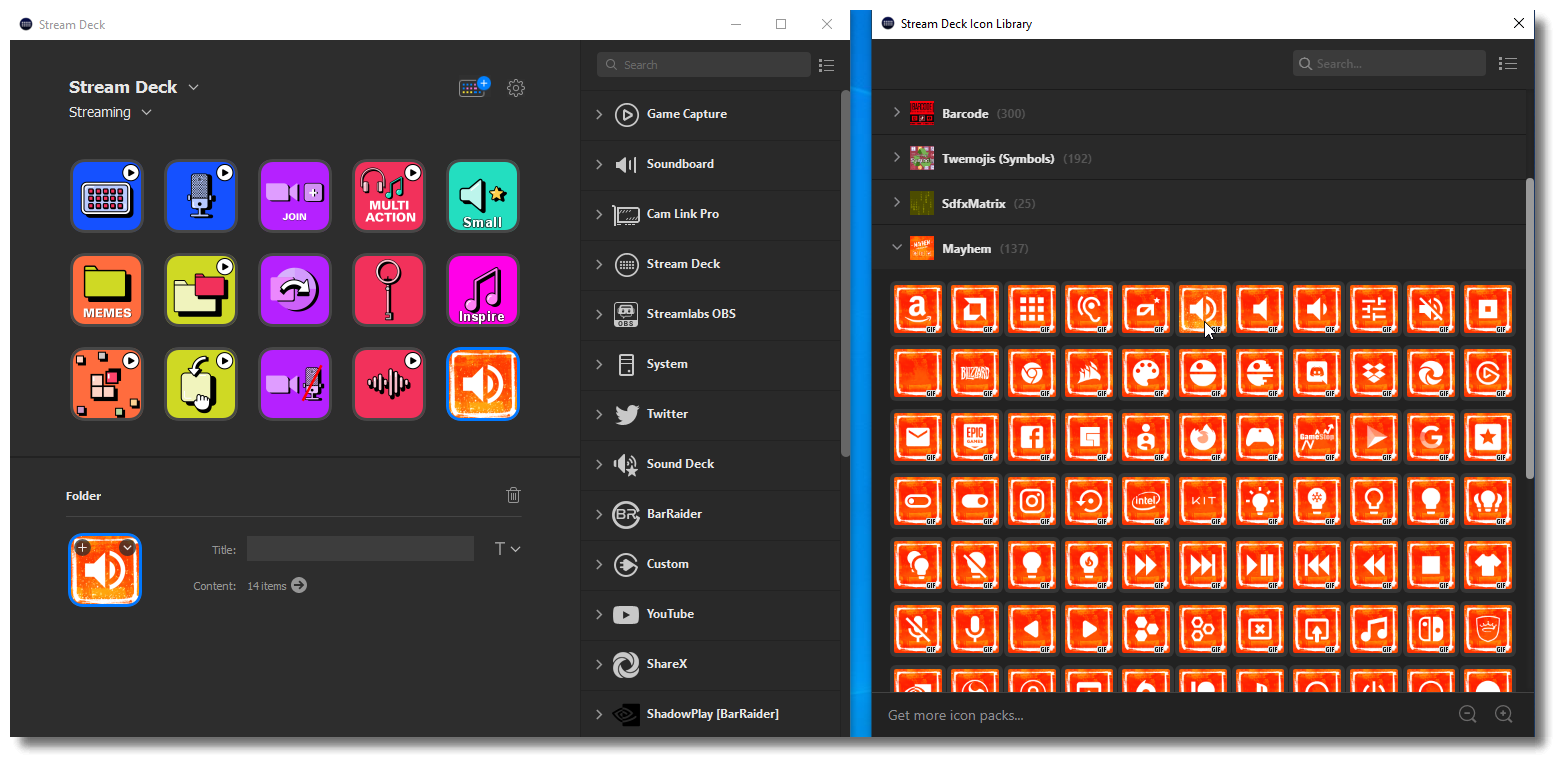Expand the Streamlabs OBS category
1555x757 pixels.
pyautogui.click(x=599, y=314)
